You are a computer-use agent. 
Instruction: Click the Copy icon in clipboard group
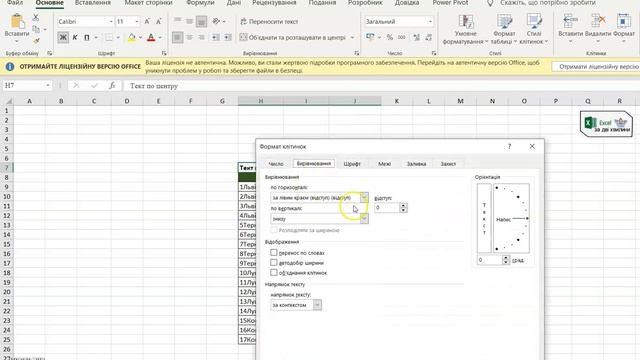(x=36, y=29)
